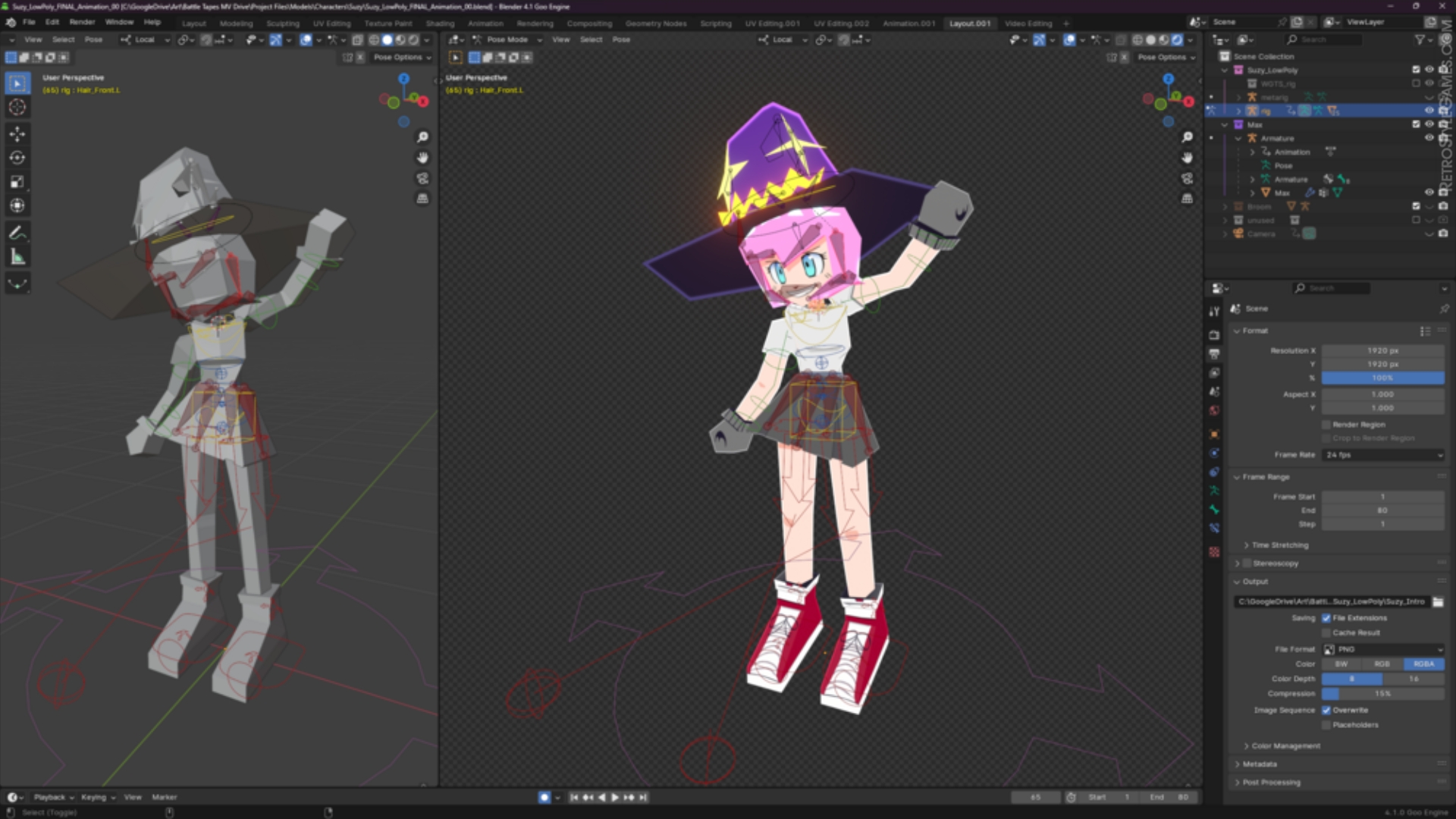Screen dimensions: 1456x819
Task: Enable the Placeholders checkbox in Output settings
Action: [x=1326, y=725]
